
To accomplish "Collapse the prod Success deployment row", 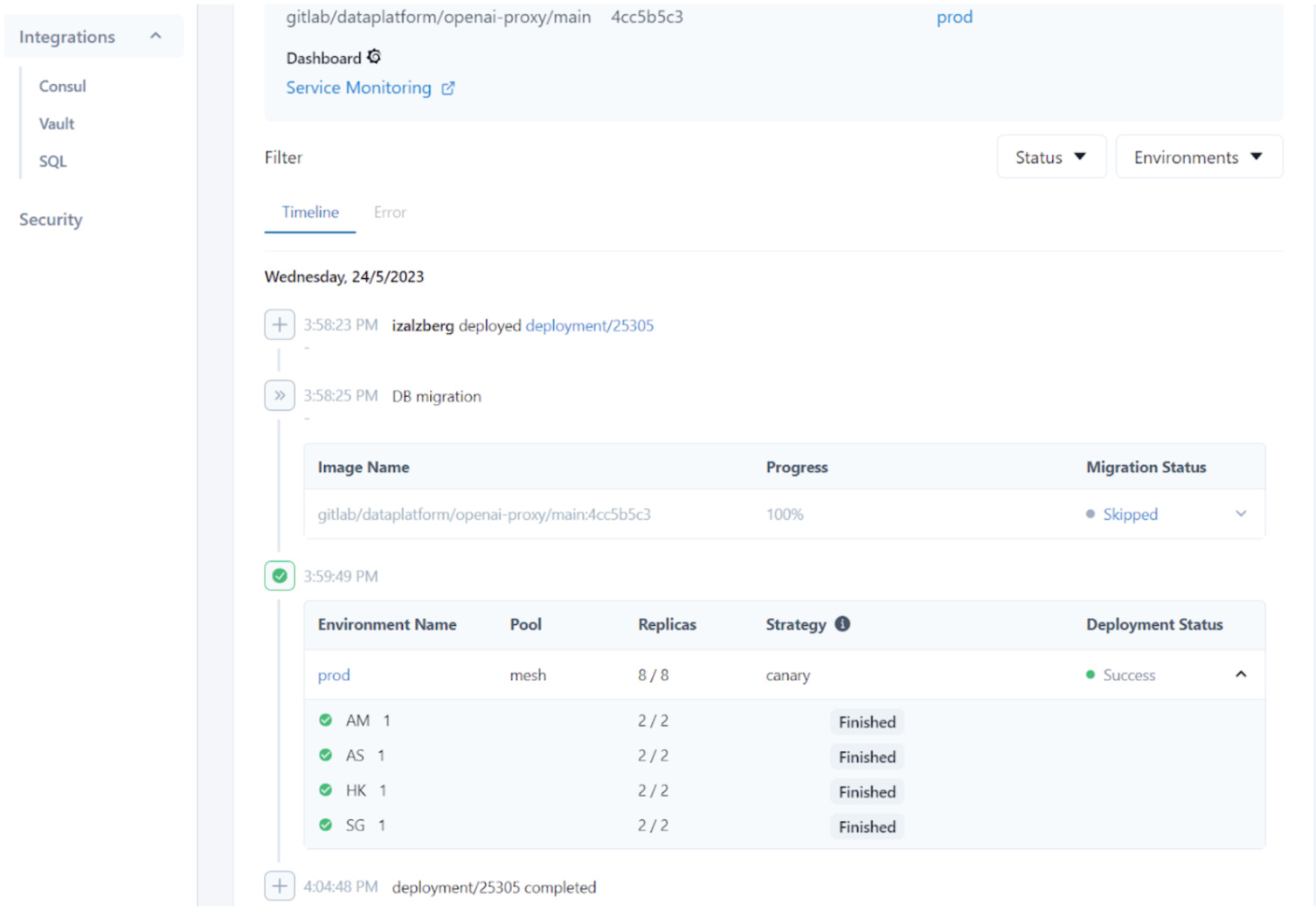I will pyautogui.click(x=1241, y=675).
